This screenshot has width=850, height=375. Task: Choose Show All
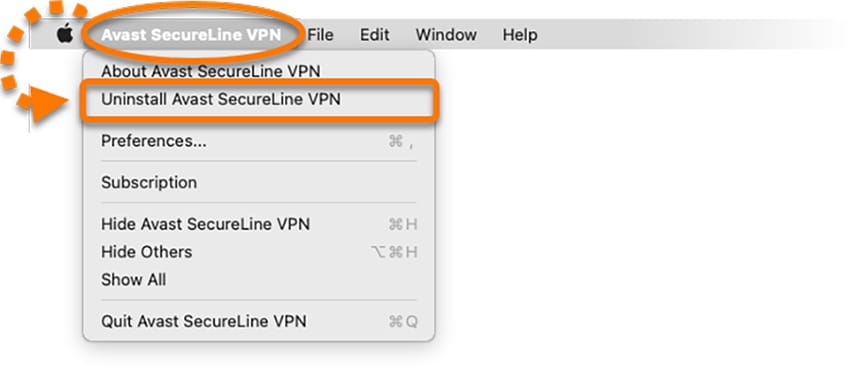click(259, 280)
